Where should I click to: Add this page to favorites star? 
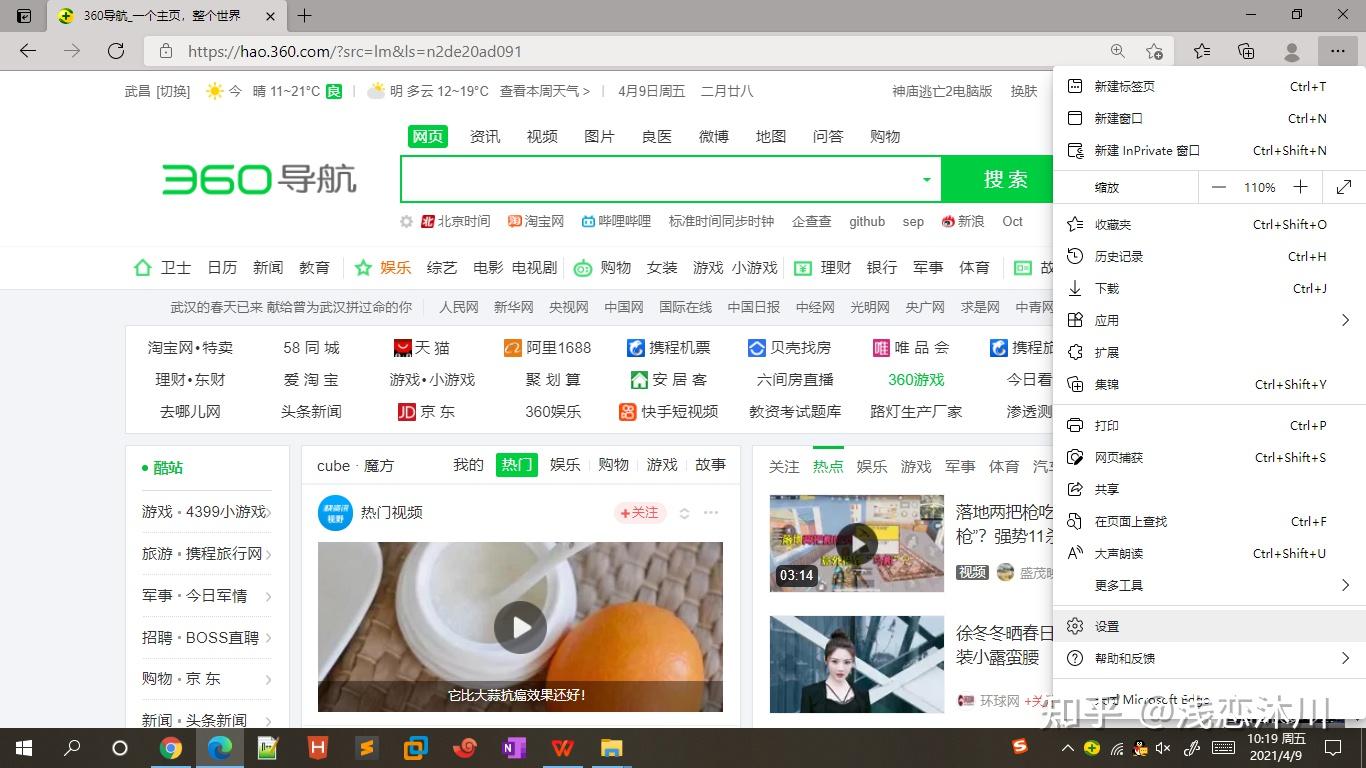(1154, 51)
